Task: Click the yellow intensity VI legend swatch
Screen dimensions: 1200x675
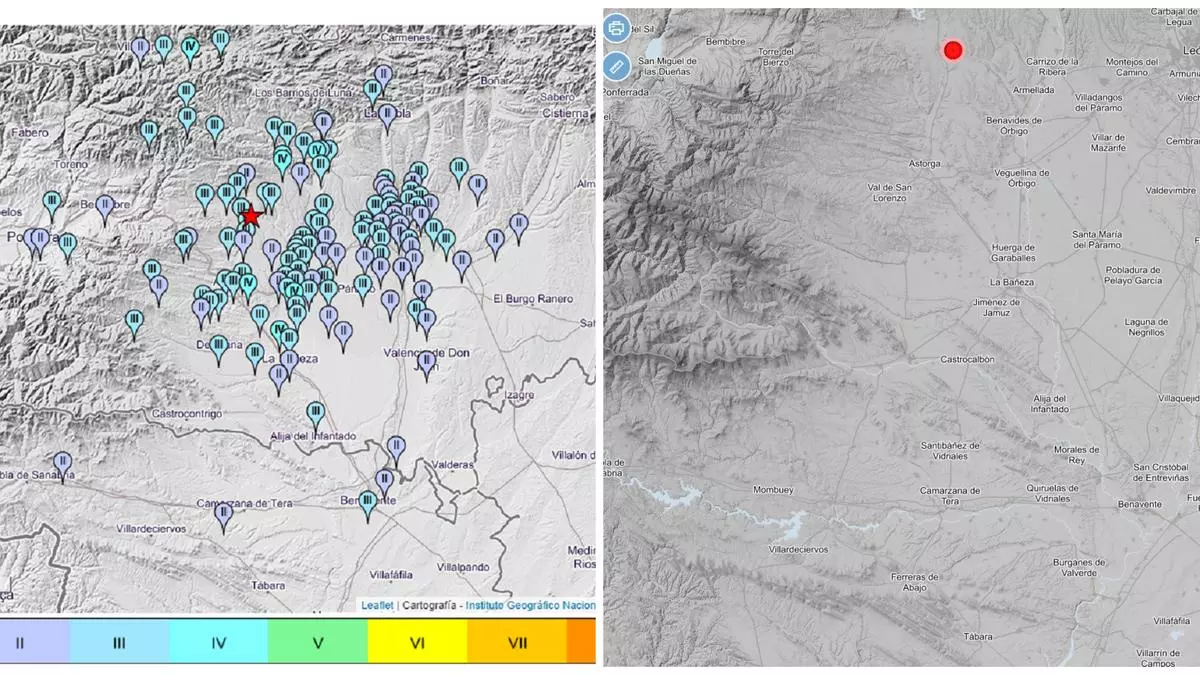Action: 417,643
